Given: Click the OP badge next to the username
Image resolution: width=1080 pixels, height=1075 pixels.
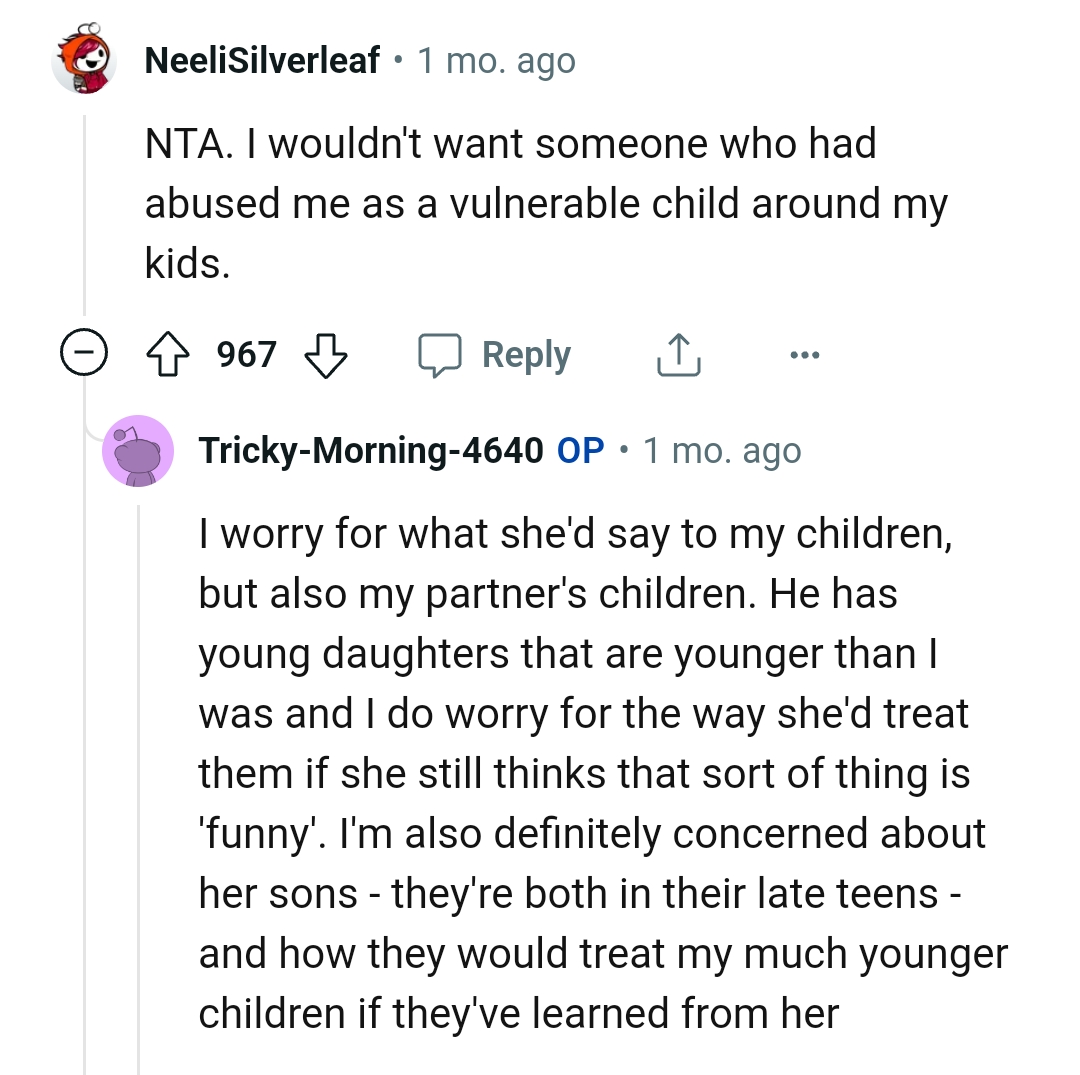Looking at the screenshot, I should [580, 450].
